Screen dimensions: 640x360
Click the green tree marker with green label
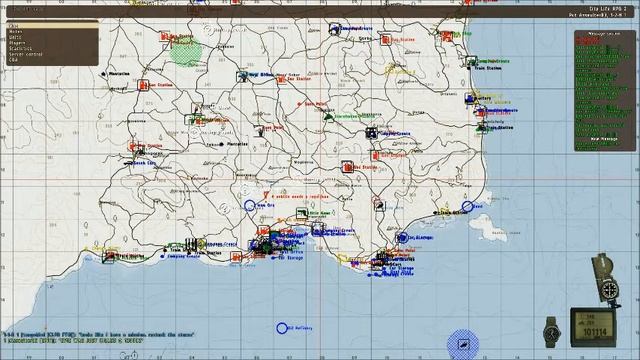coord(328,117)
